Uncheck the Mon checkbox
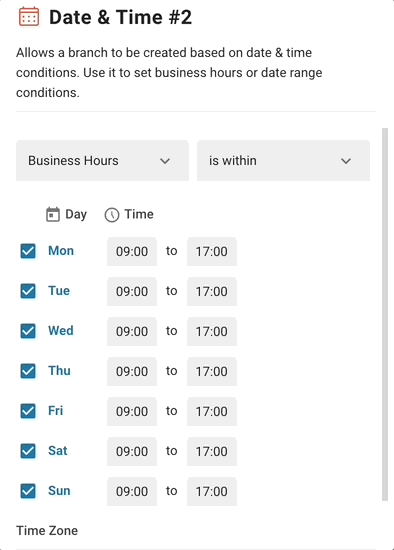394x550 pixels. [x=28, y=251]
